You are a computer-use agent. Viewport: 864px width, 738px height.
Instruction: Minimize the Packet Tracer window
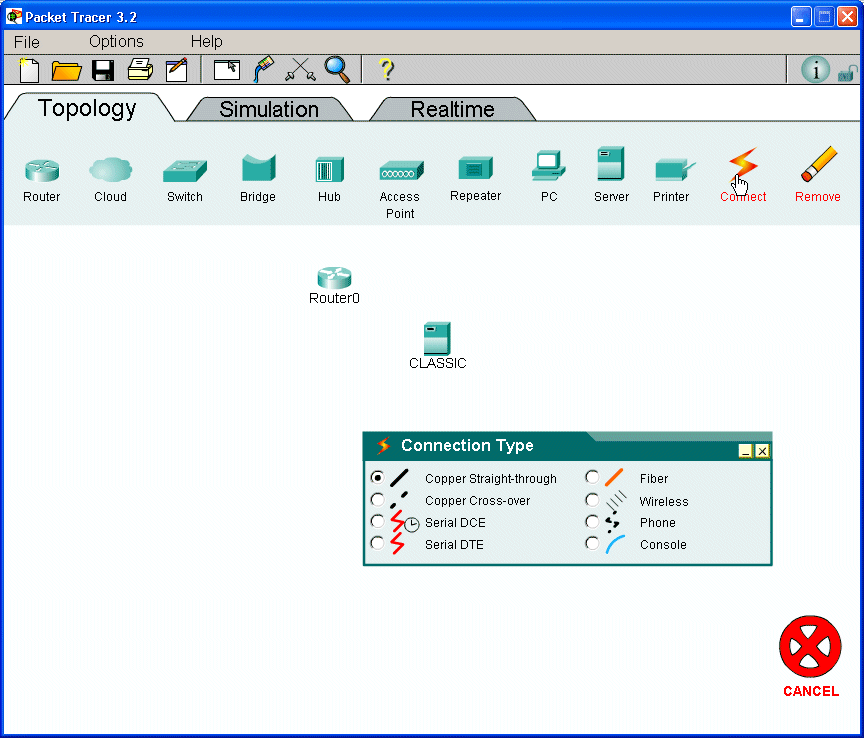[x=801, y=17]
